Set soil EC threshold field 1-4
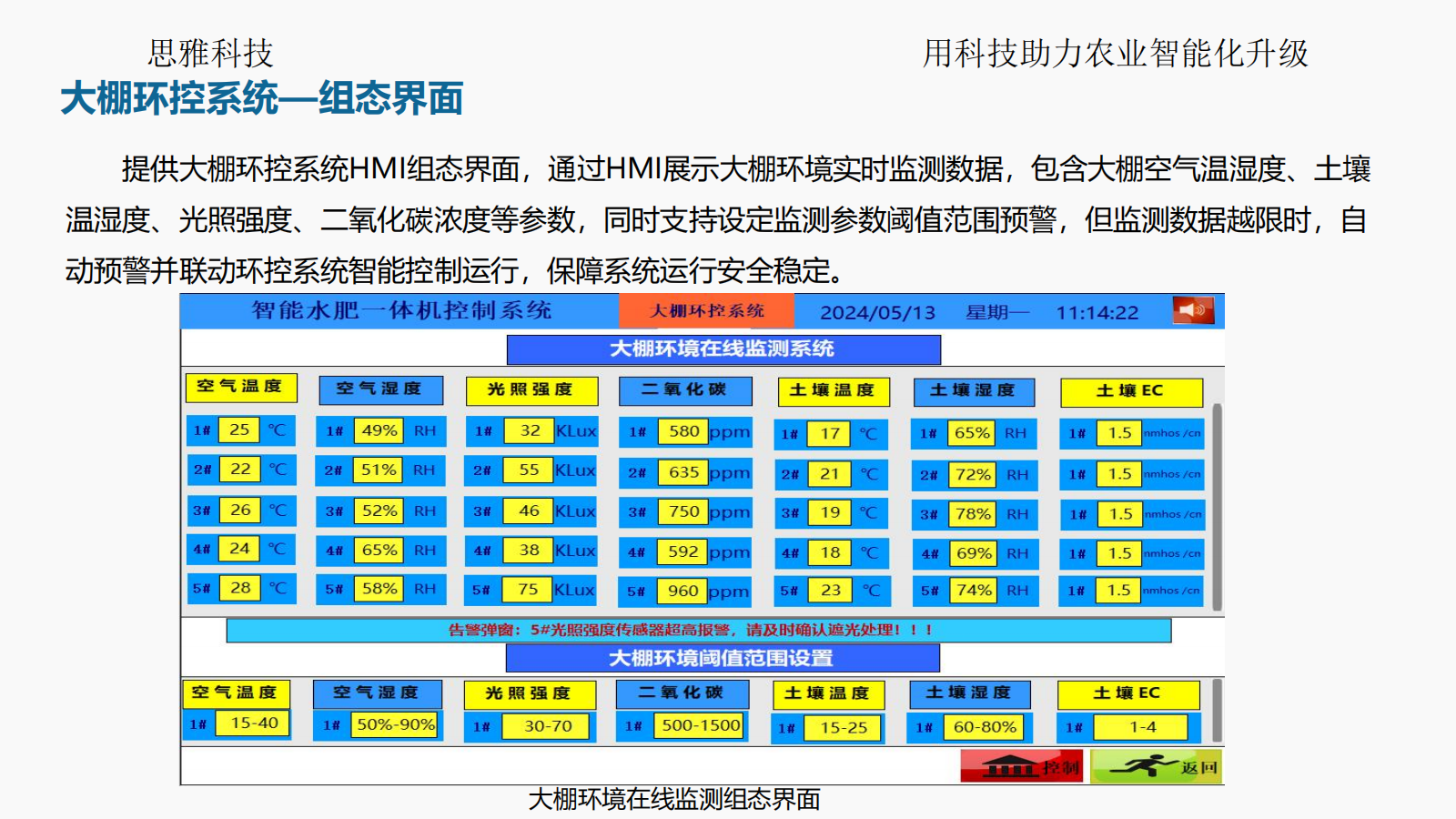The width and height of the screenshot is (1456, 819). (x=1142, y=727)
